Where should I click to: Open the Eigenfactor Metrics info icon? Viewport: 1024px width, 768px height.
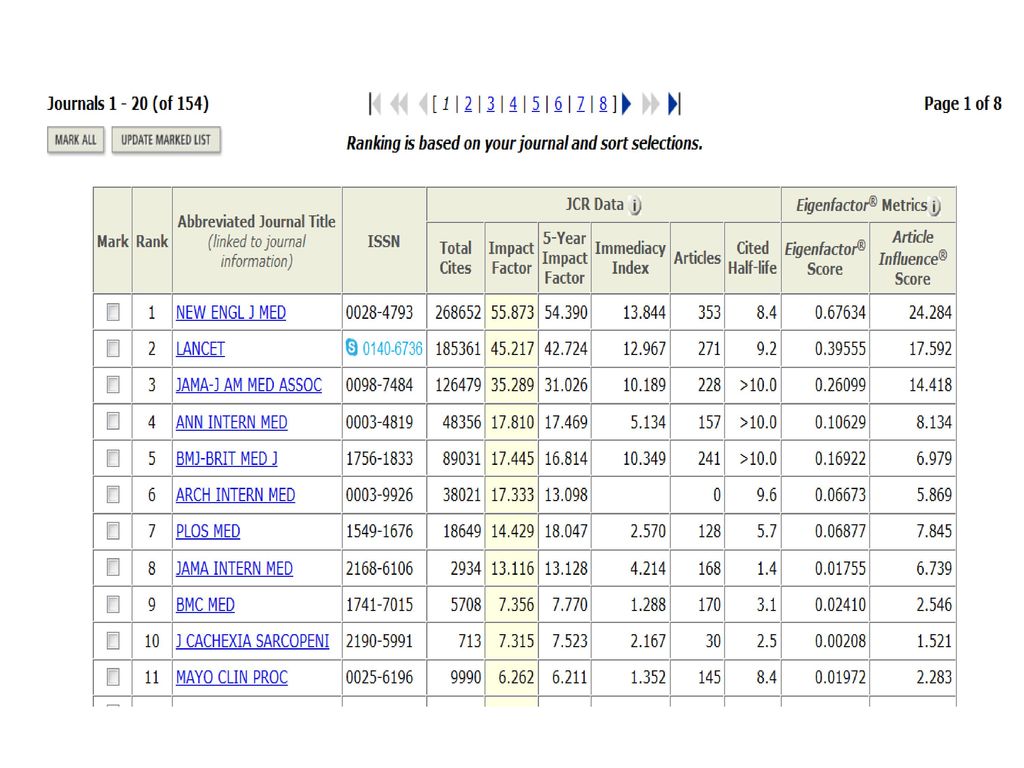pyautogui.click(x=935, y=206)
